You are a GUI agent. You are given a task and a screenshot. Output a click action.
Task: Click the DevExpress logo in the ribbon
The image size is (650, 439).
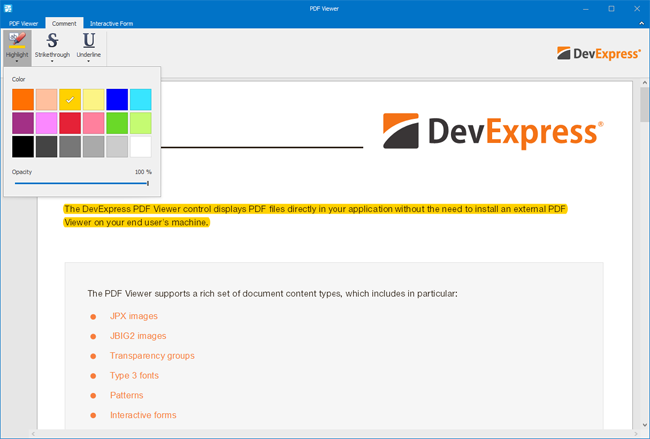pyautogui.click(x=599, y=53)
